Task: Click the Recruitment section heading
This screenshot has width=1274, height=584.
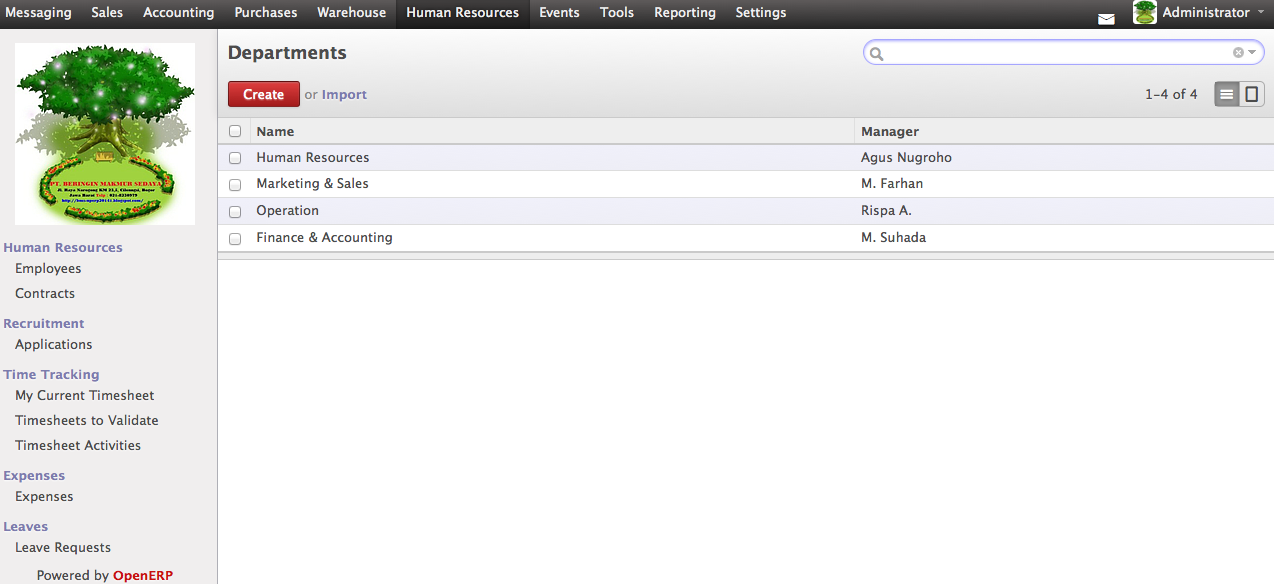Action: 44,323
